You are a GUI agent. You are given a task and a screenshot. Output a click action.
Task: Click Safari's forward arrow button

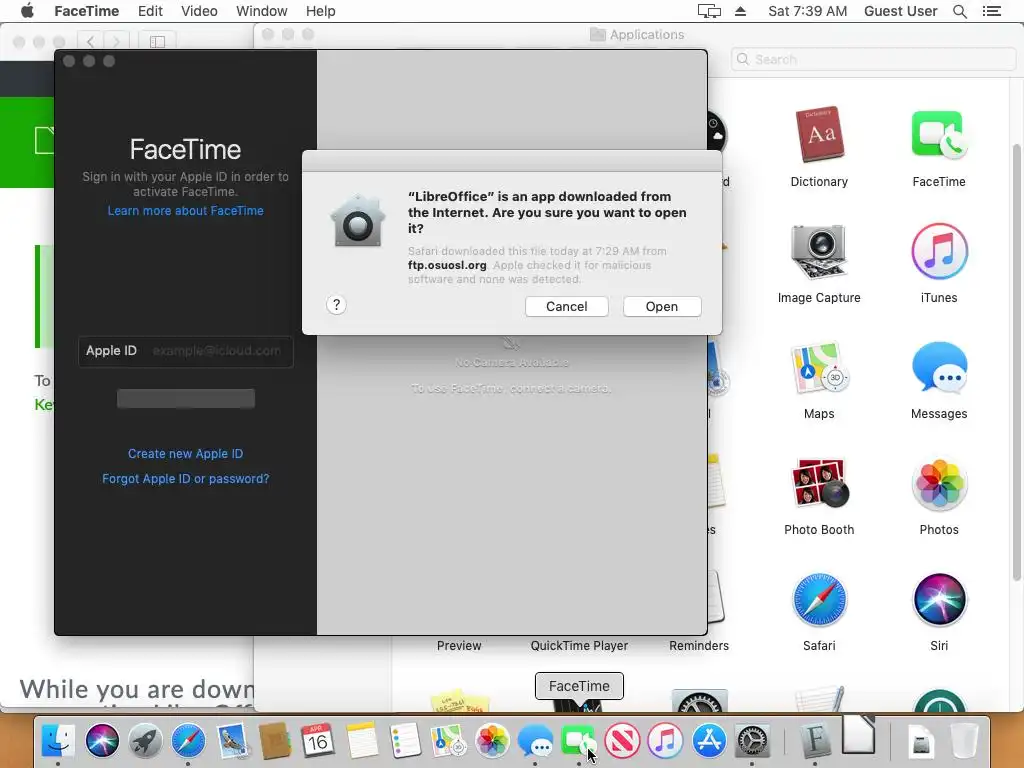coord(116,42)
